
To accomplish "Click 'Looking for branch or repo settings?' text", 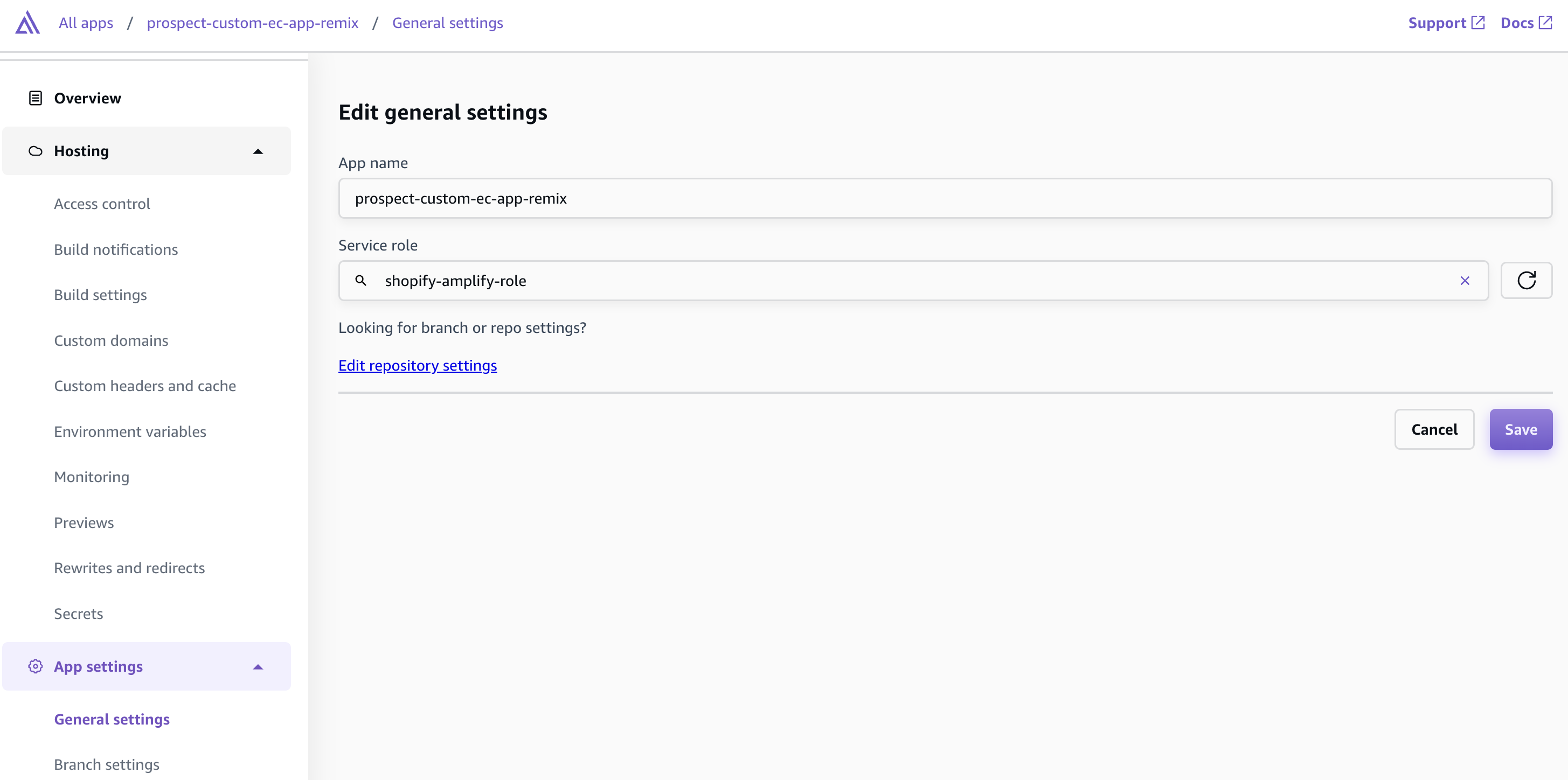I will [462, 328].
